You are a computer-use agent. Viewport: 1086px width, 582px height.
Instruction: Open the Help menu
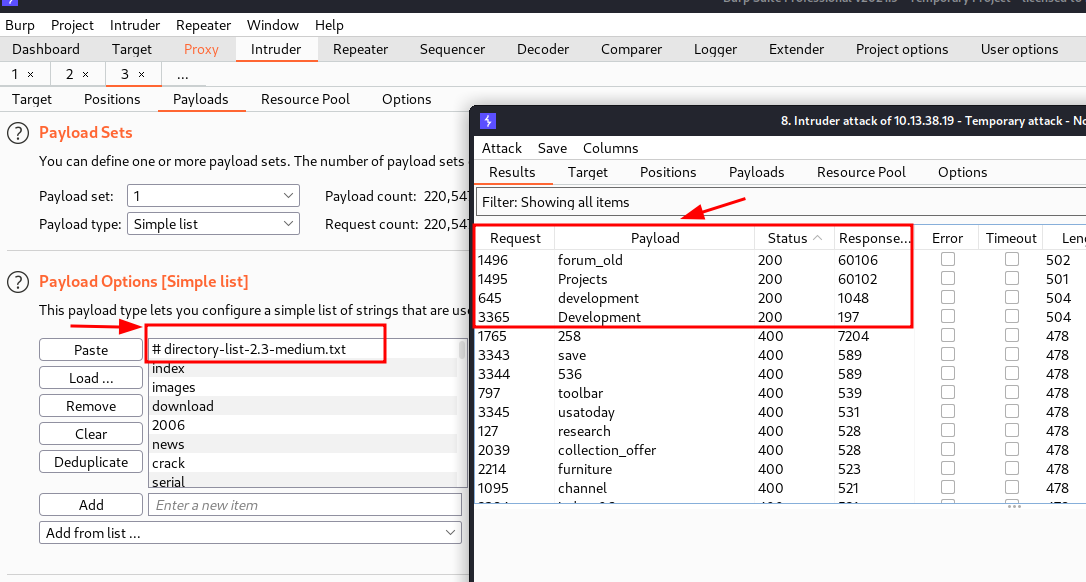coord(329,26)
